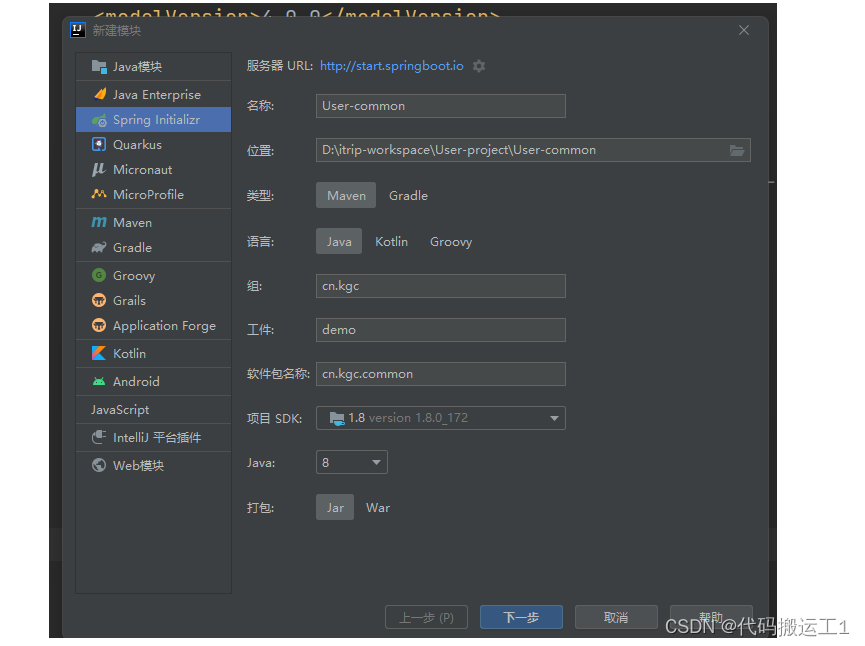Close the 新建模块 dialog
The image size is (865, 646).
coord(744,30)
